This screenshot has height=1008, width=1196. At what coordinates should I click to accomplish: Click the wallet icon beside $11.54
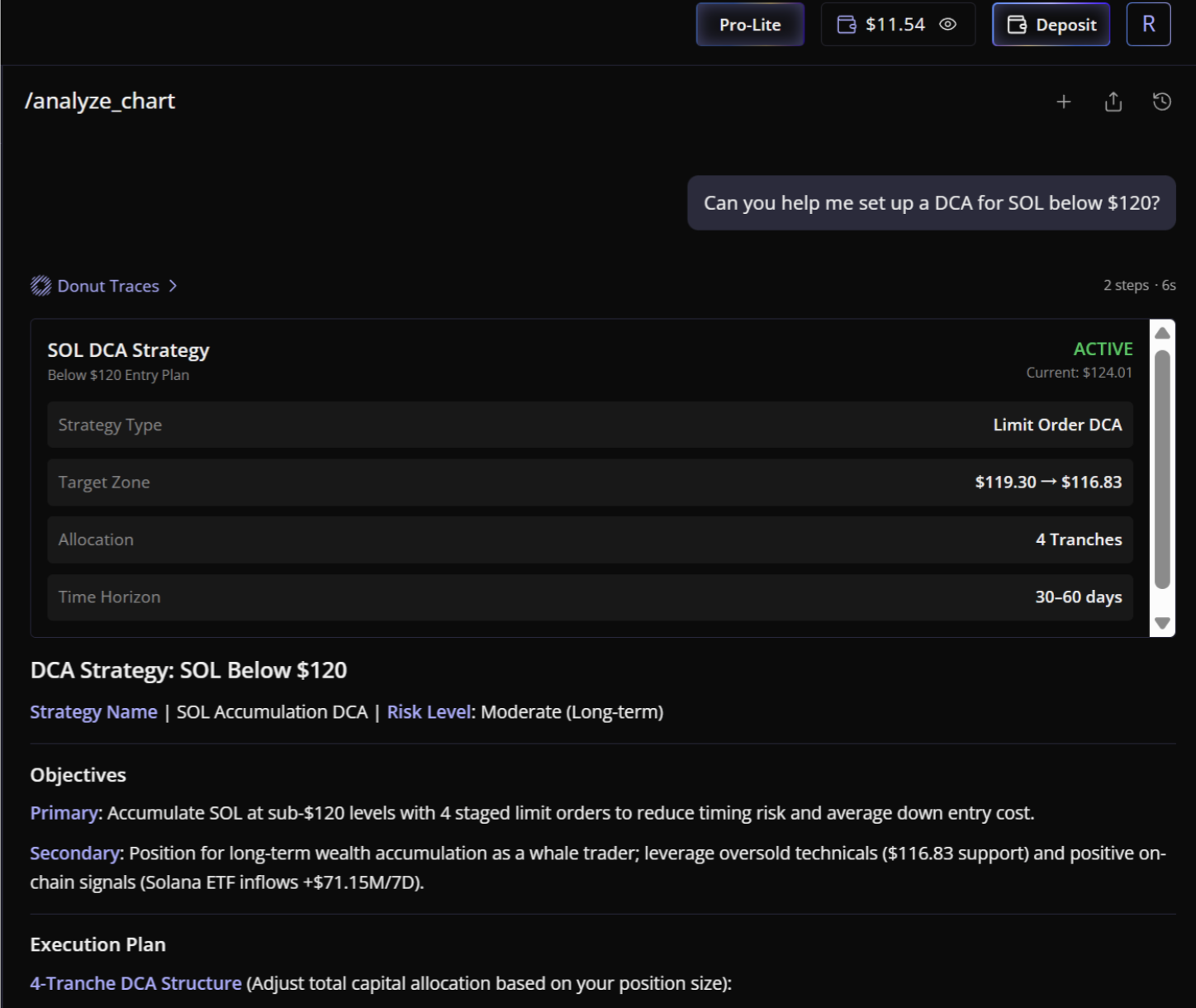point(847,25)
